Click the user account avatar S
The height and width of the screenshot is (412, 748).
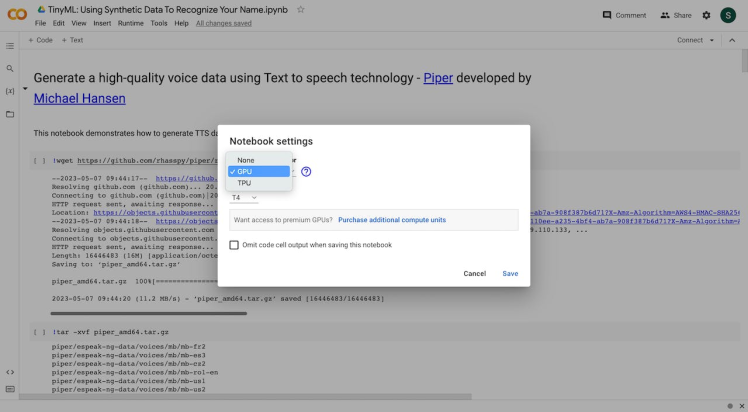[728, 15]
